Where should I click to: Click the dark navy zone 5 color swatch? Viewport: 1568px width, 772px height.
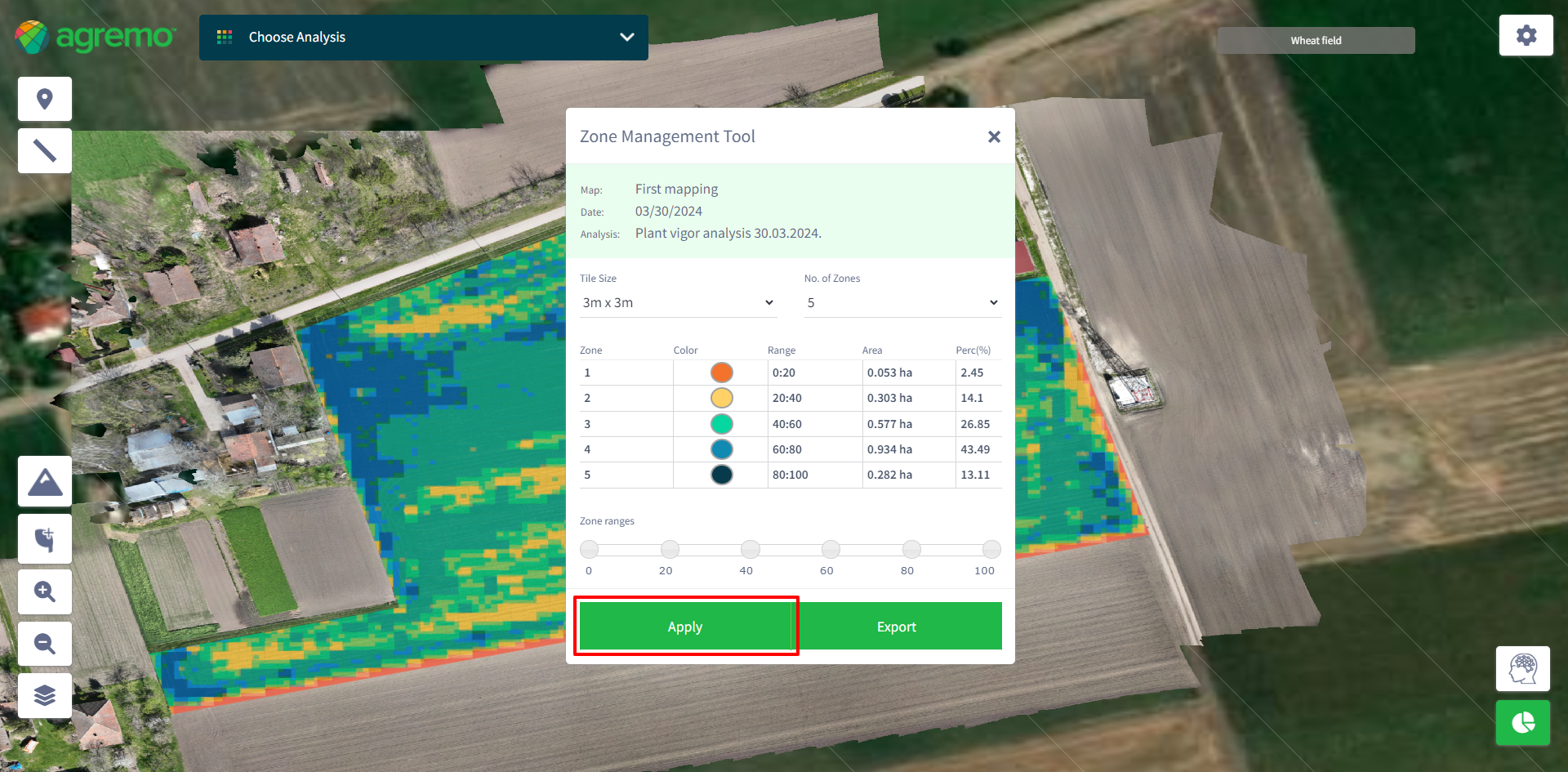(x=721, y=475)
